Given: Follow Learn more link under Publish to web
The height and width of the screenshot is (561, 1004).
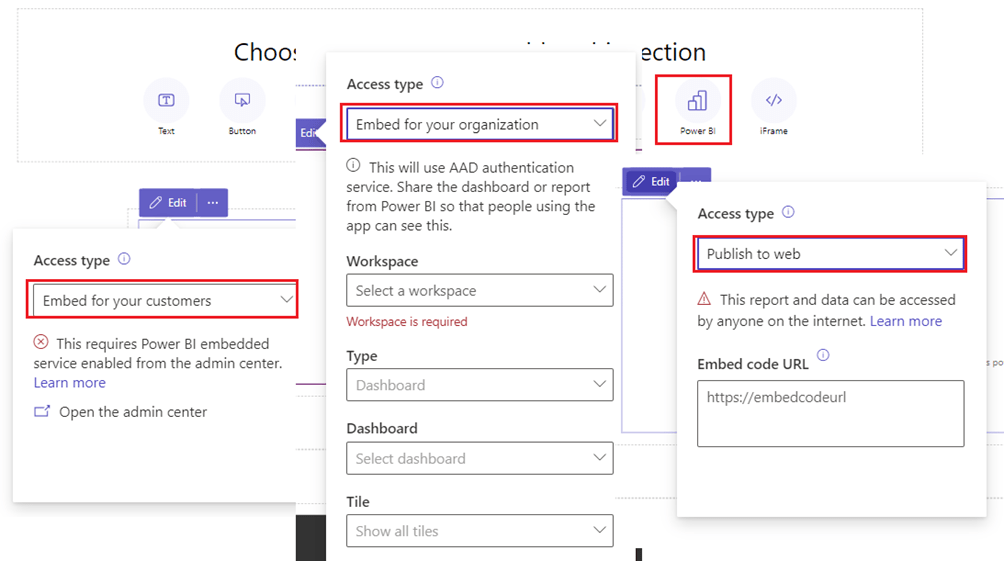Looking at the screenshot, I should [x=906, y=321].
